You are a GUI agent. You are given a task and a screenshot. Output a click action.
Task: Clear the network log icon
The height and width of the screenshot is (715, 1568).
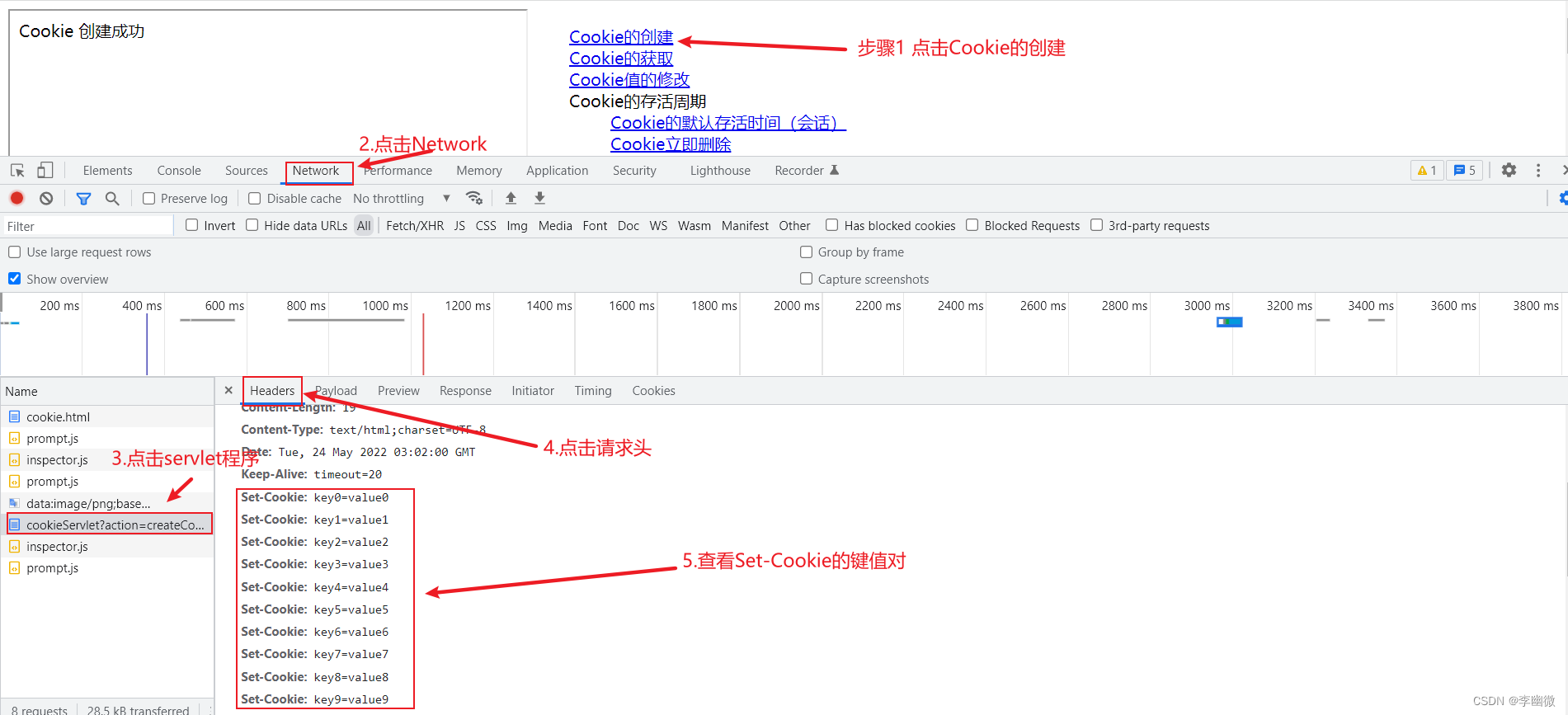[46, 198]
